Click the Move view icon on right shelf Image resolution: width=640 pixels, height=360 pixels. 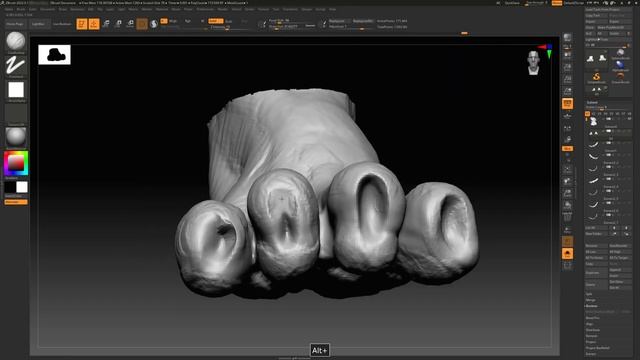[x=567, y=181]
